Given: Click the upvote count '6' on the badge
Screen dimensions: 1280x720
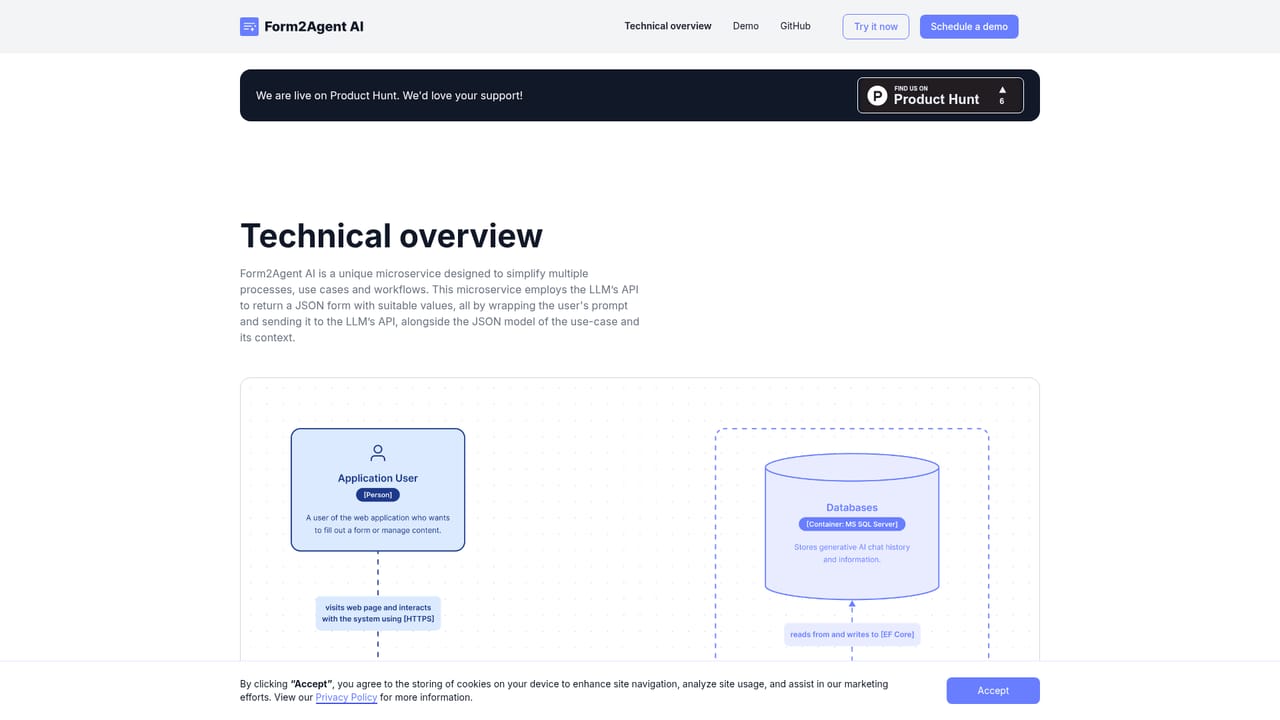Looking at the screenshot, I should [1002, 101].
